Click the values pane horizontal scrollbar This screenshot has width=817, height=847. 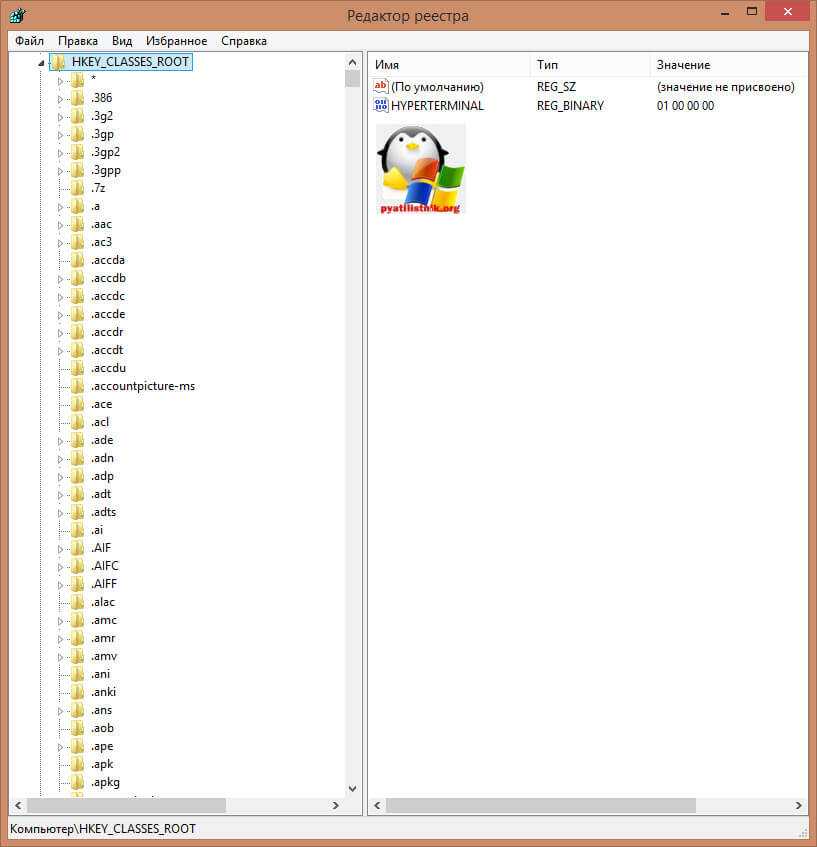[x=540, y=805]
